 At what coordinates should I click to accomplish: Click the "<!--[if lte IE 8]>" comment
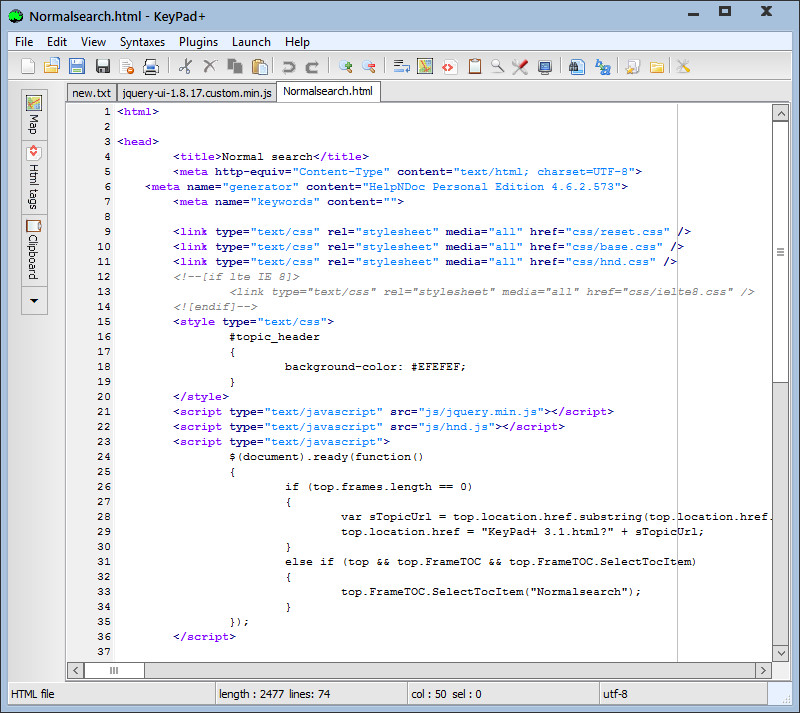(x=236, y=277)
